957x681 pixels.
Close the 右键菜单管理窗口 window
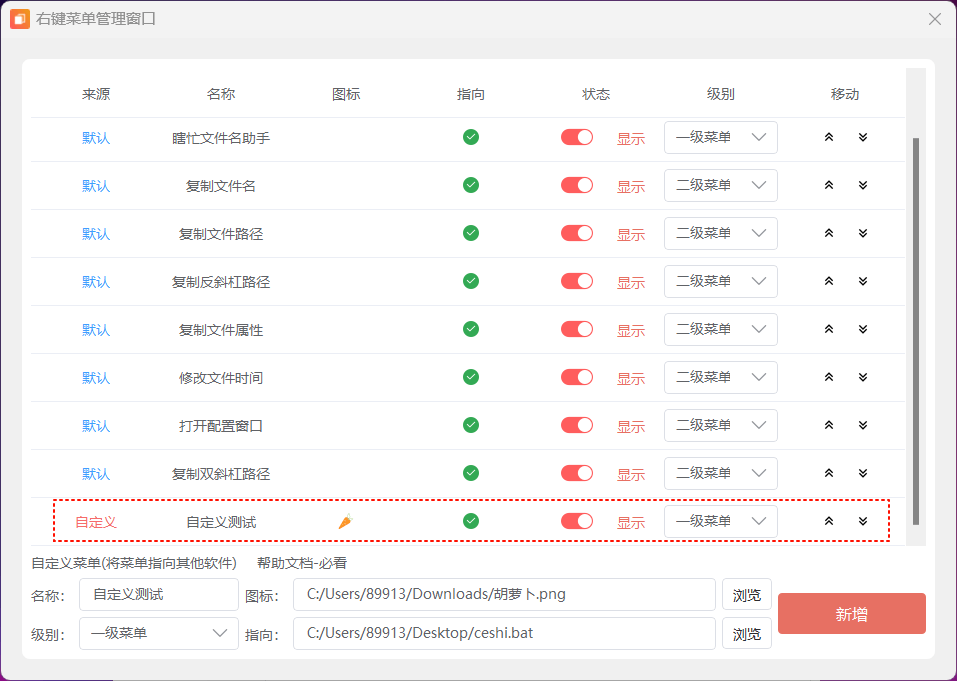(x=934, y=19)
